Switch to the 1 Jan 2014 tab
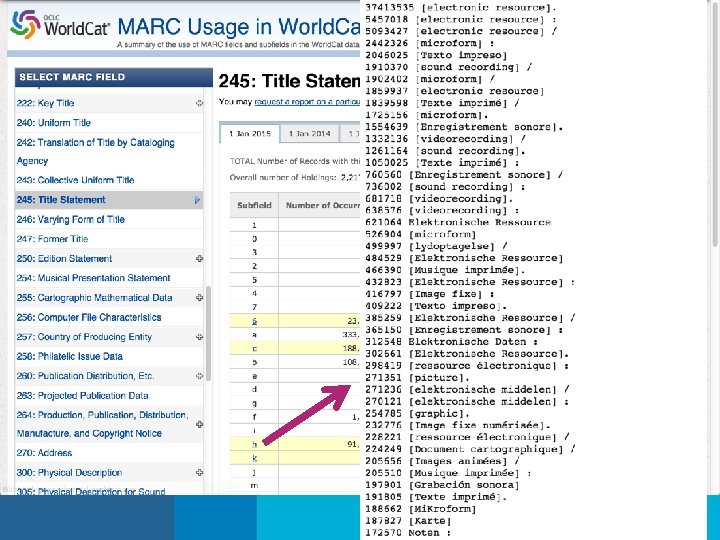The image size is (720, 540). point(309,134)
